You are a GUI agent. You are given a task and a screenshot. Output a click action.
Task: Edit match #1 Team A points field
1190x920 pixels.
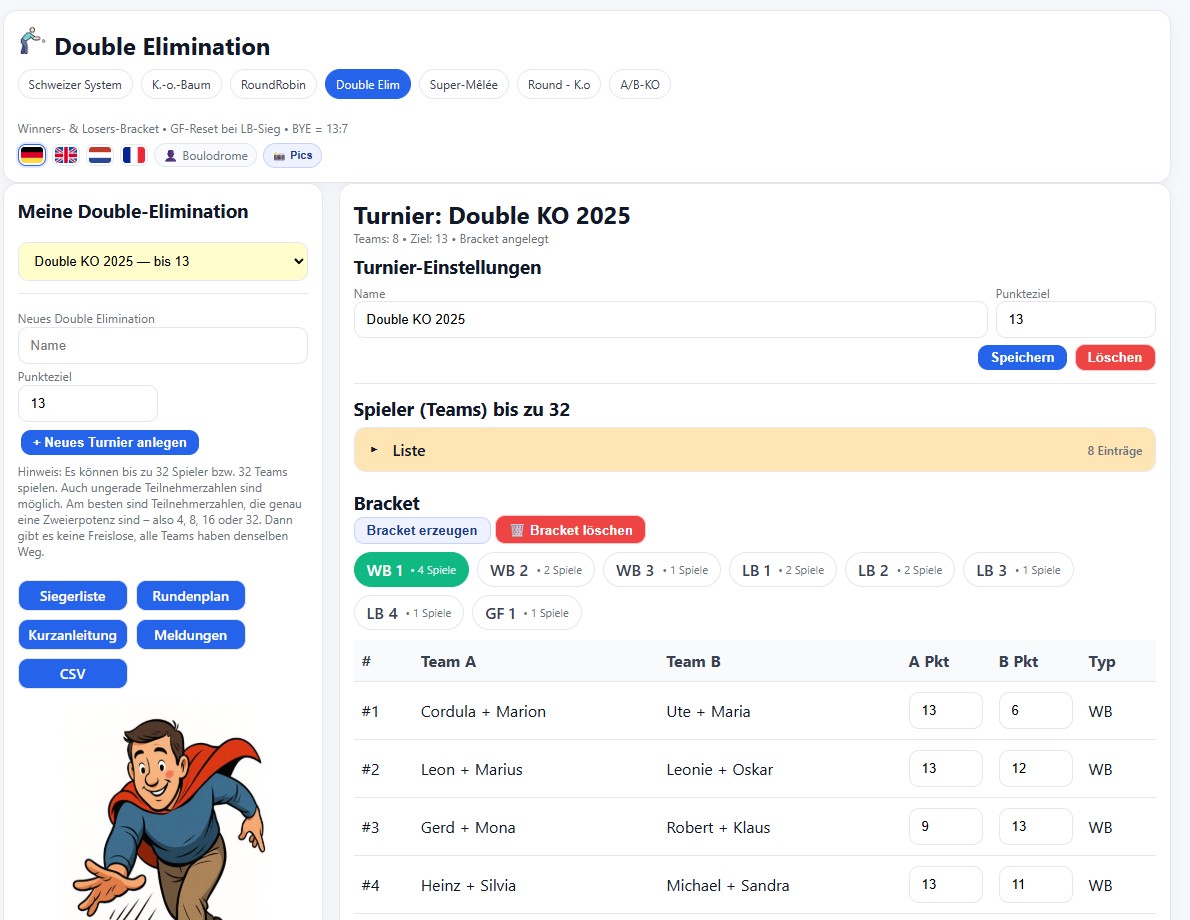pos(945,711)
